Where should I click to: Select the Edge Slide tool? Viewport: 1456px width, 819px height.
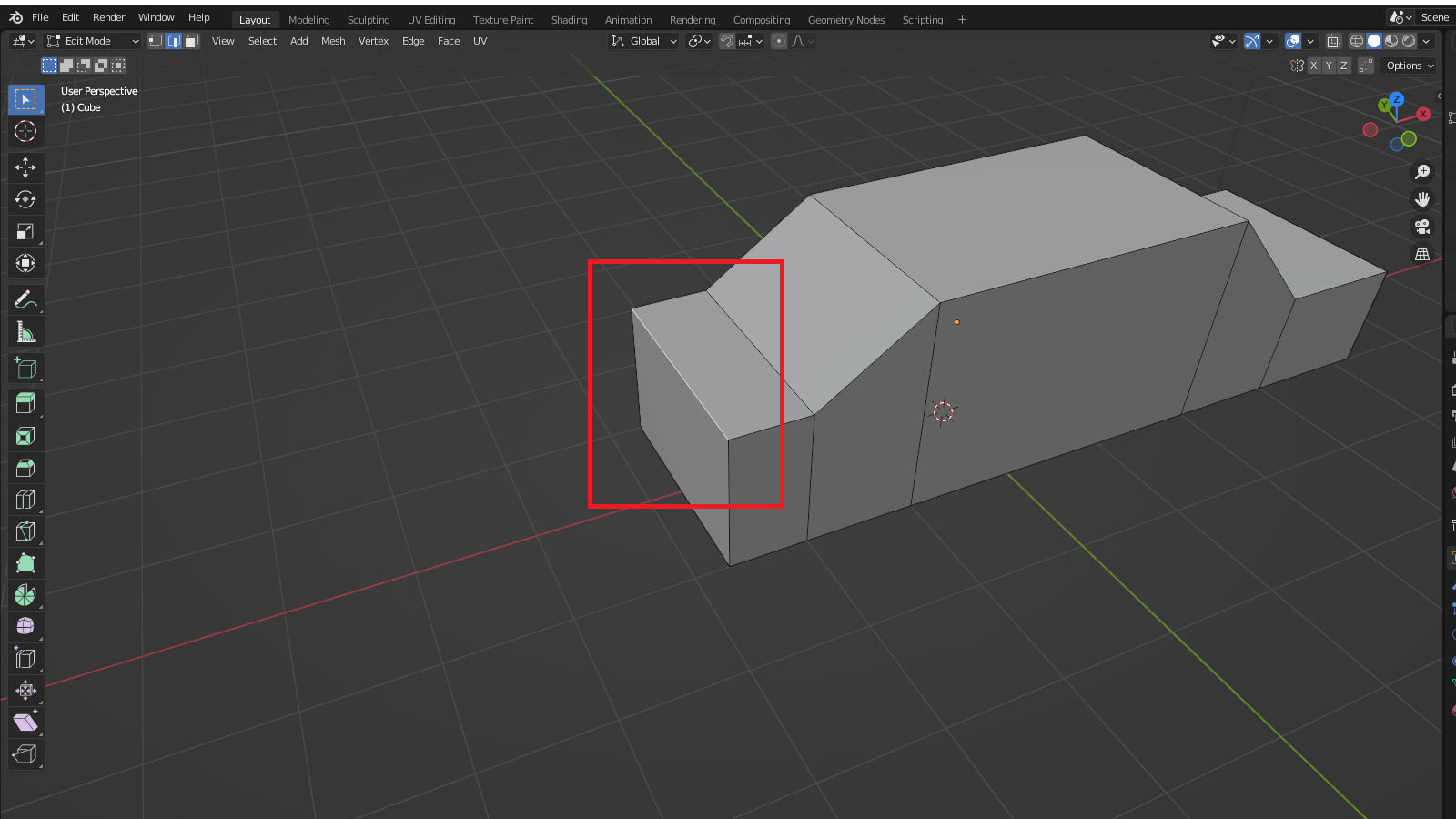click(x=25, y=658)
